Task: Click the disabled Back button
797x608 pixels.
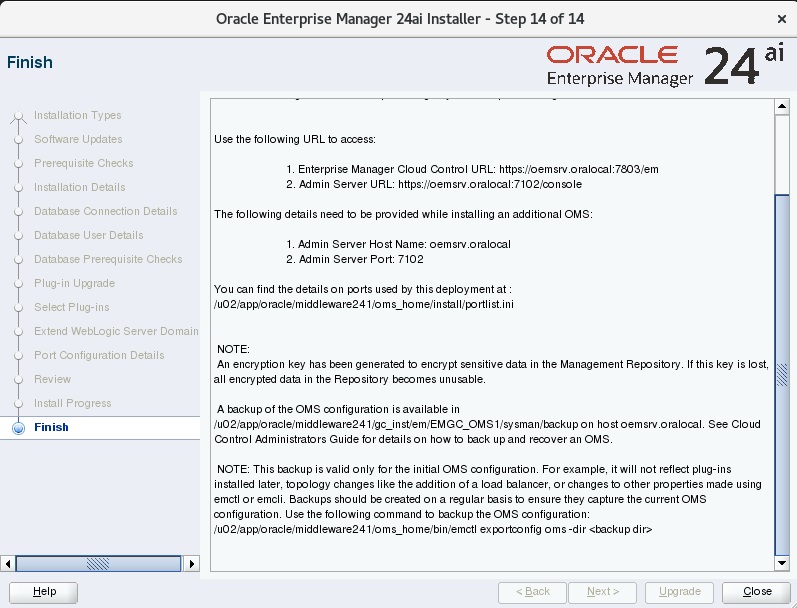Action: pyautogui.click(x=532, y=592)
